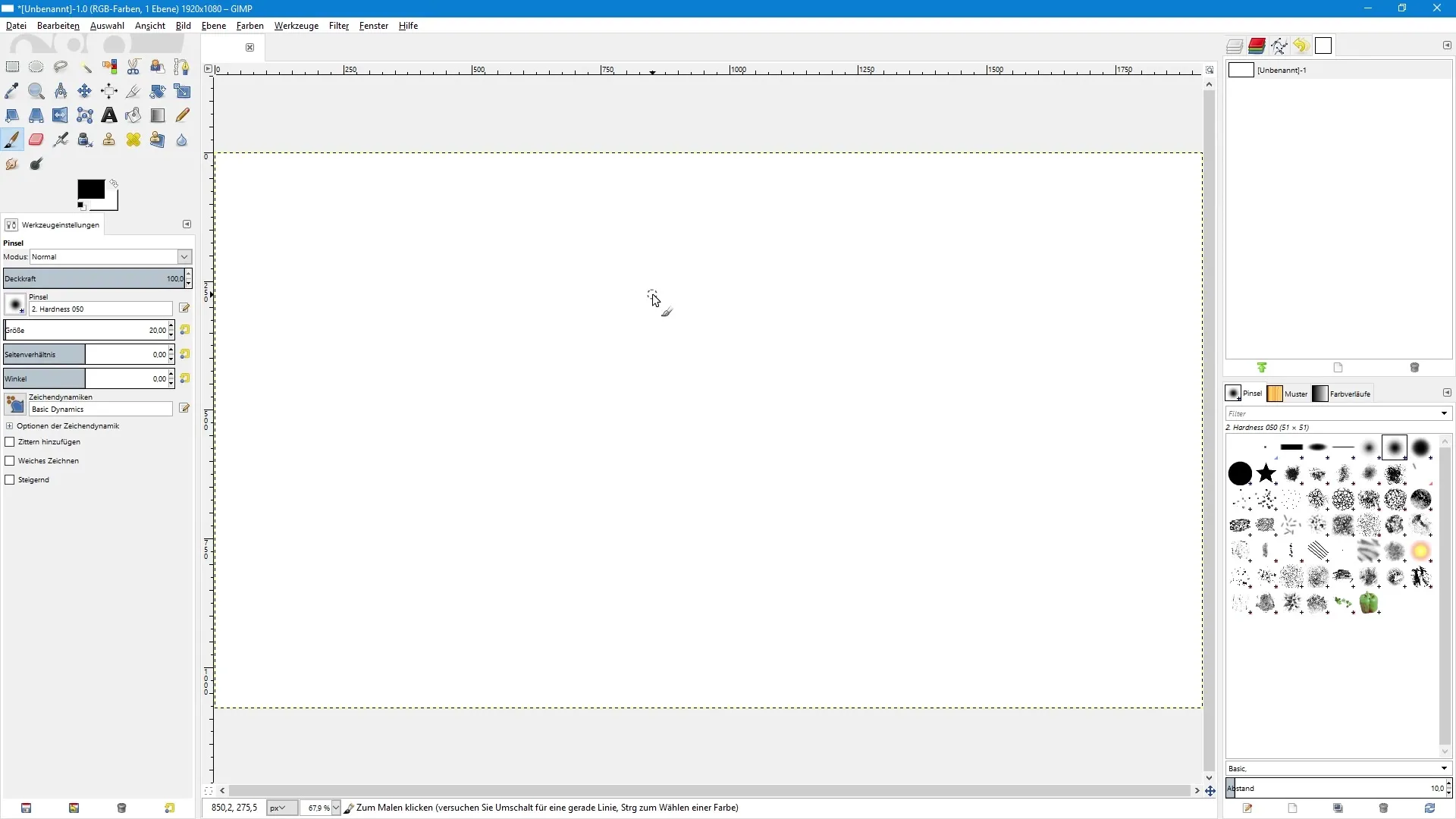Switch to the Undo history tab

click(x=1301, y=46)
